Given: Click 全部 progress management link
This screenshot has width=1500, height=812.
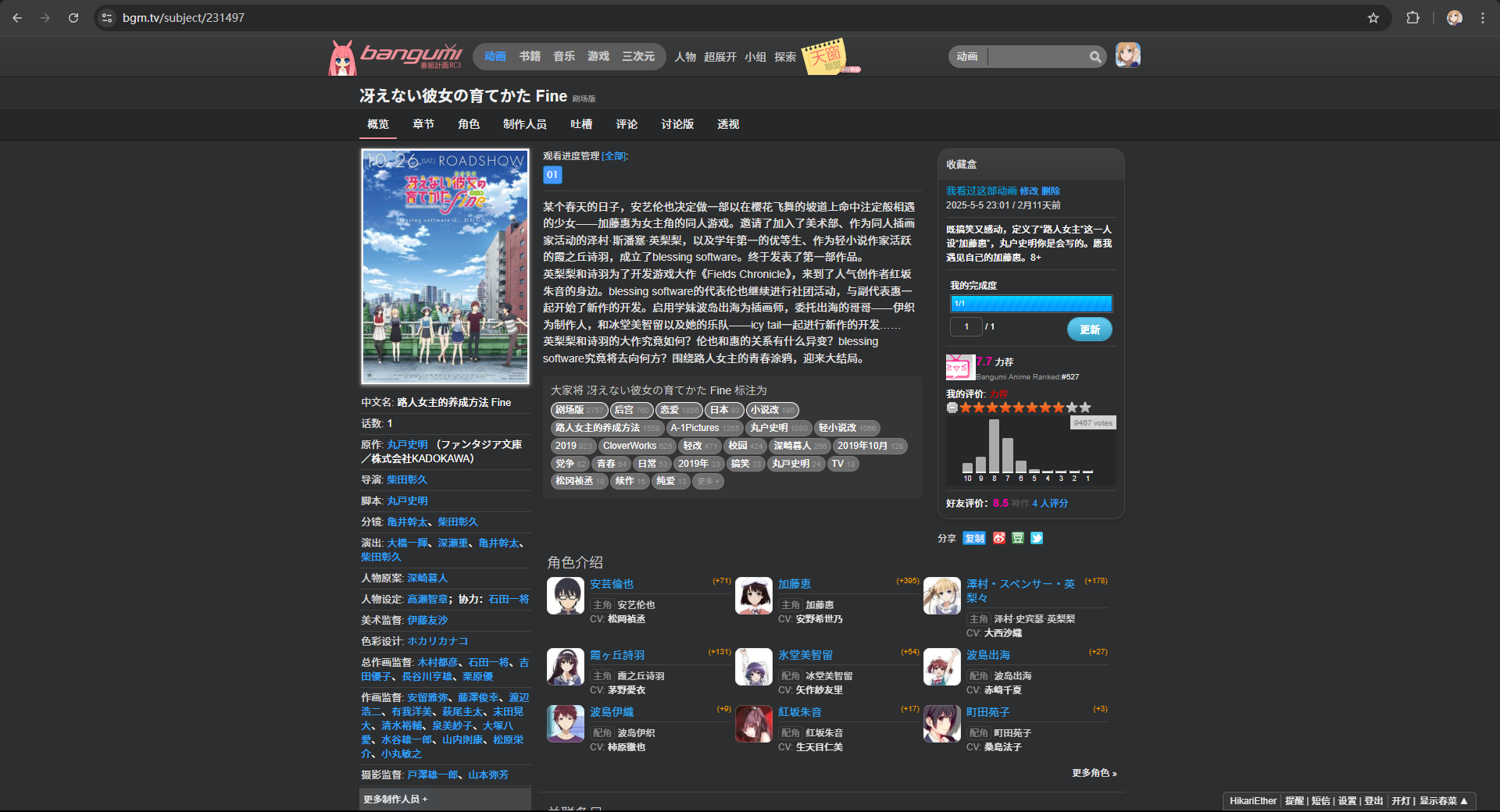Looking at the screenshot, I should (x=614, y=156).
